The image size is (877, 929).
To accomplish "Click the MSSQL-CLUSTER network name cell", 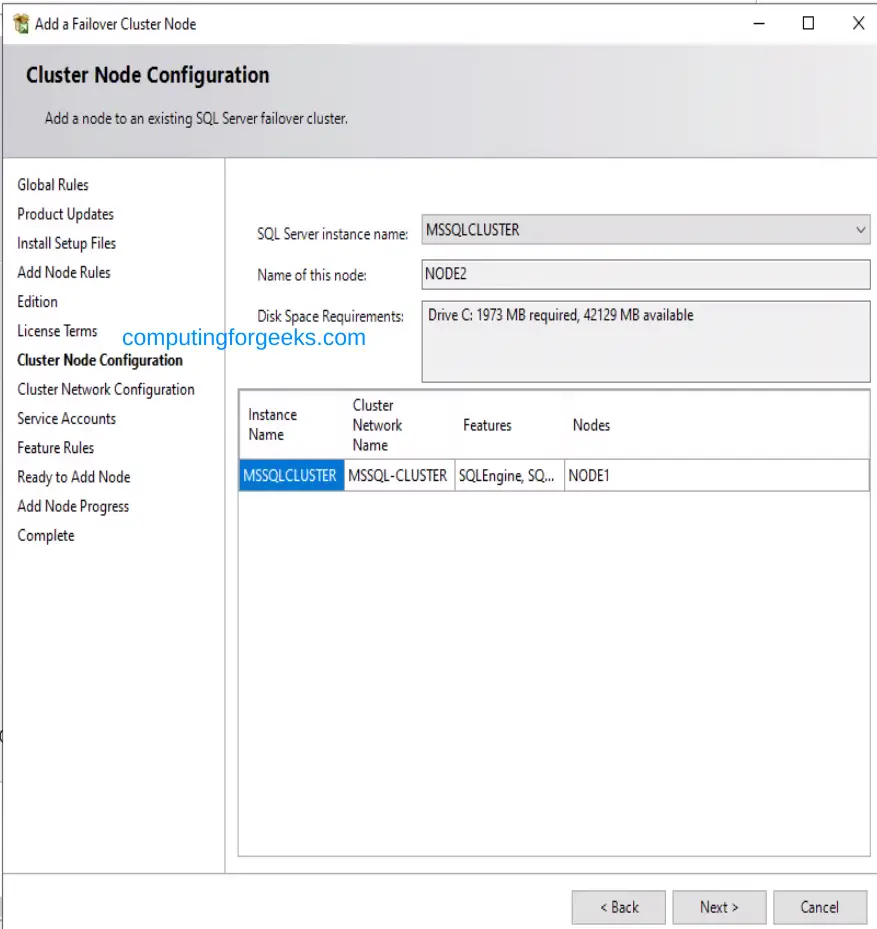I will point(399,475).
